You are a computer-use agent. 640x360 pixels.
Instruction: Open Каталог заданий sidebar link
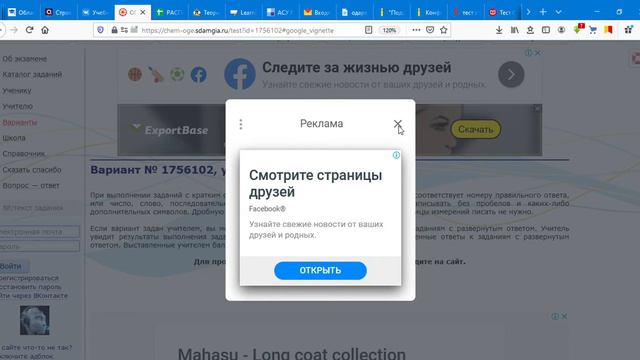pyautogui.click(x=32, y=74)
